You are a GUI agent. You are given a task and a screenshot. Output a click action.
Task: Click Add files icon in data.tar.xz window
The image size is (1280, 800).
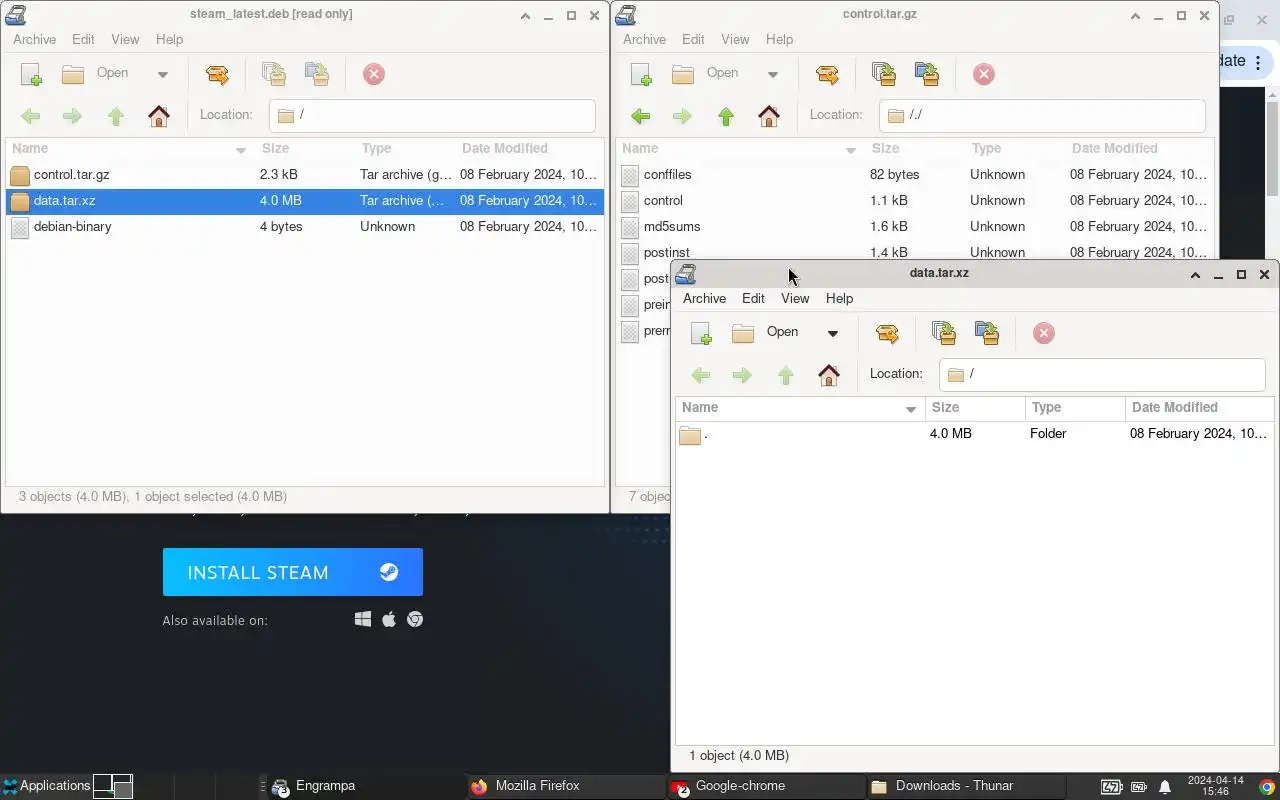tap(943, 333)
